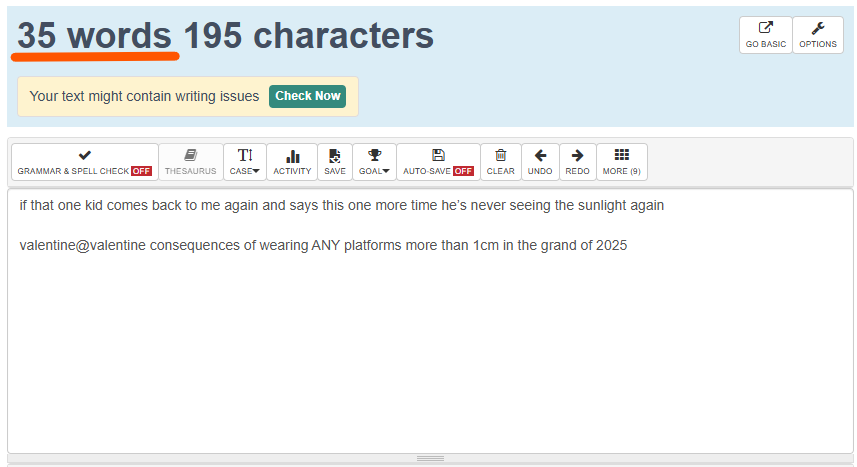Click the "195 characters" count heading
The image size is (857, 467).
[x=308, y=36]
